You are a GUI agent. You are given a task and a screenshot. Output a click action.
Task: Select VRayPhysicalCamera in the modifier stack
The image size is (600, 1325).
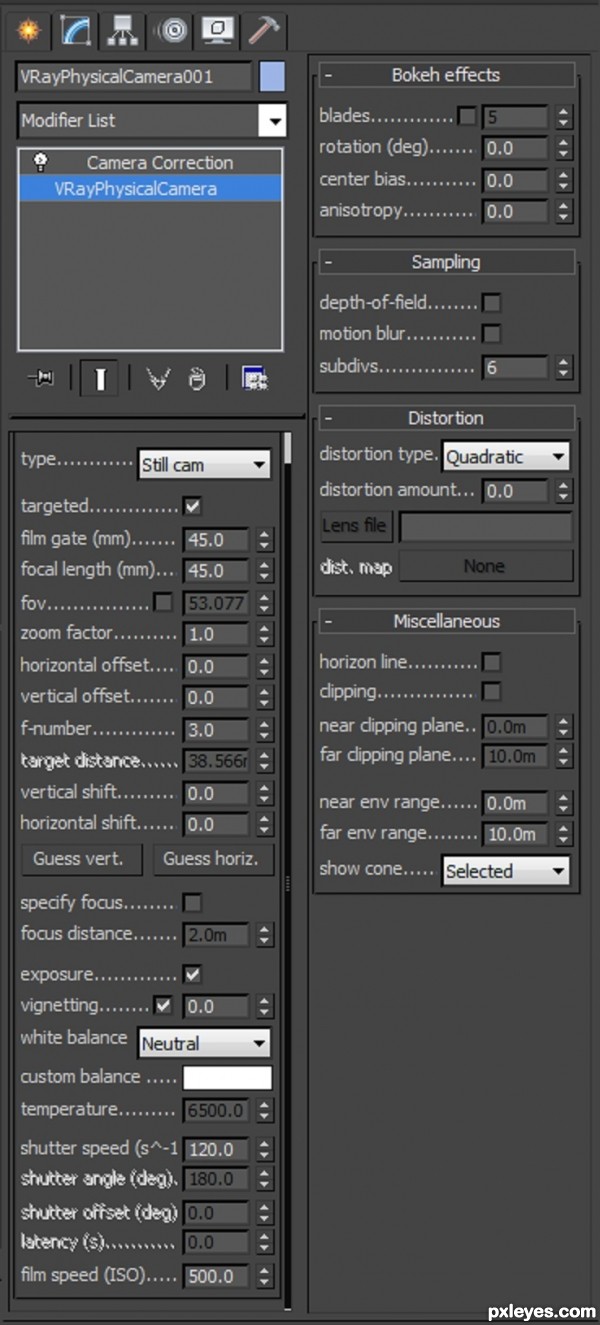tap(151, 188)
